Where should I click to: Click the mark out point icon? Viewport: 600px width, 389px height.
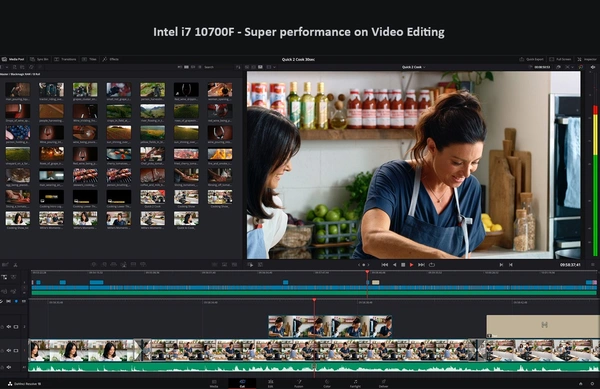pyautogui.click(x=510, y=265)
